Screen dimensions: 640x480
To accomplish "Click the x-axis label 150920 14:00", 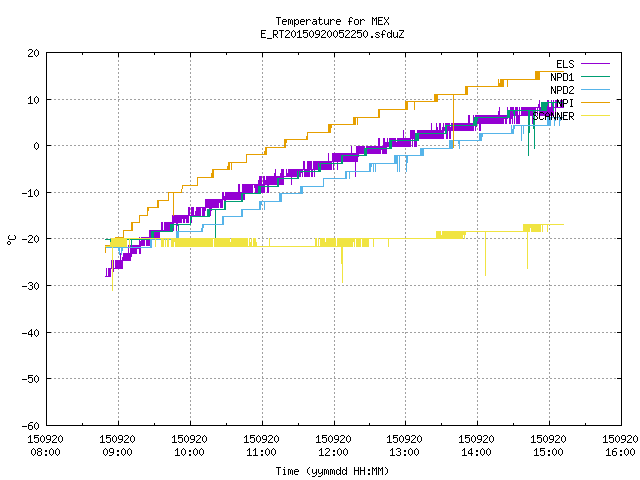I will coord(476,446).
